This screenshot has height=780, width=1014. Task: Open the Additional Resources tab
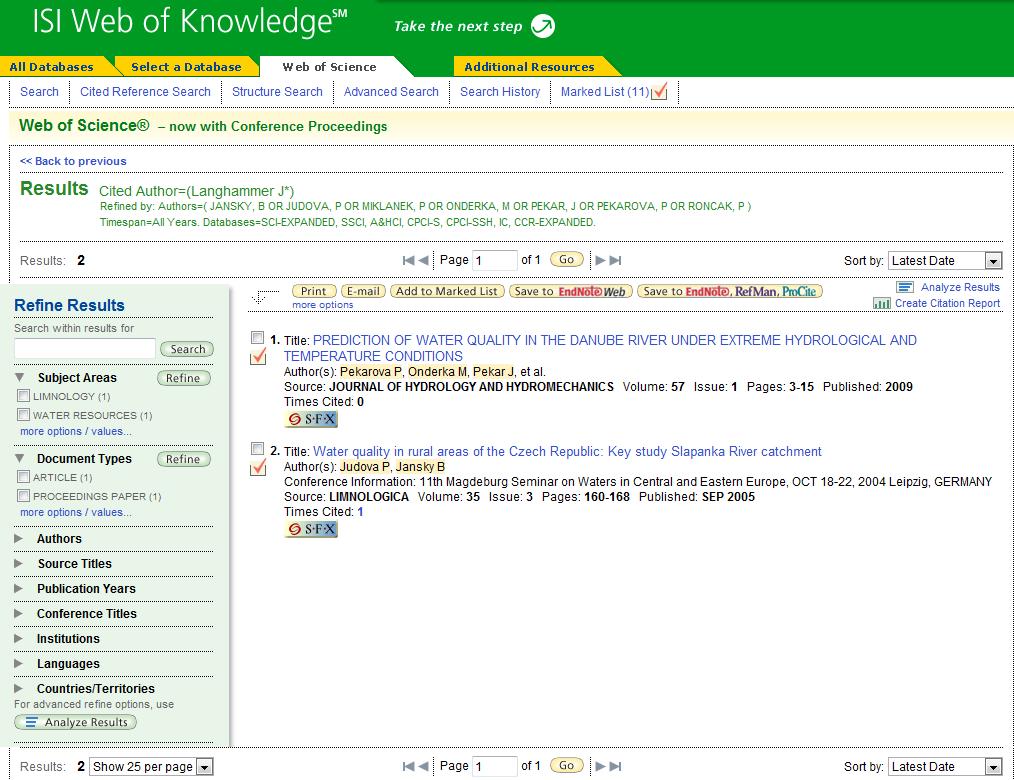click(529, 67)
